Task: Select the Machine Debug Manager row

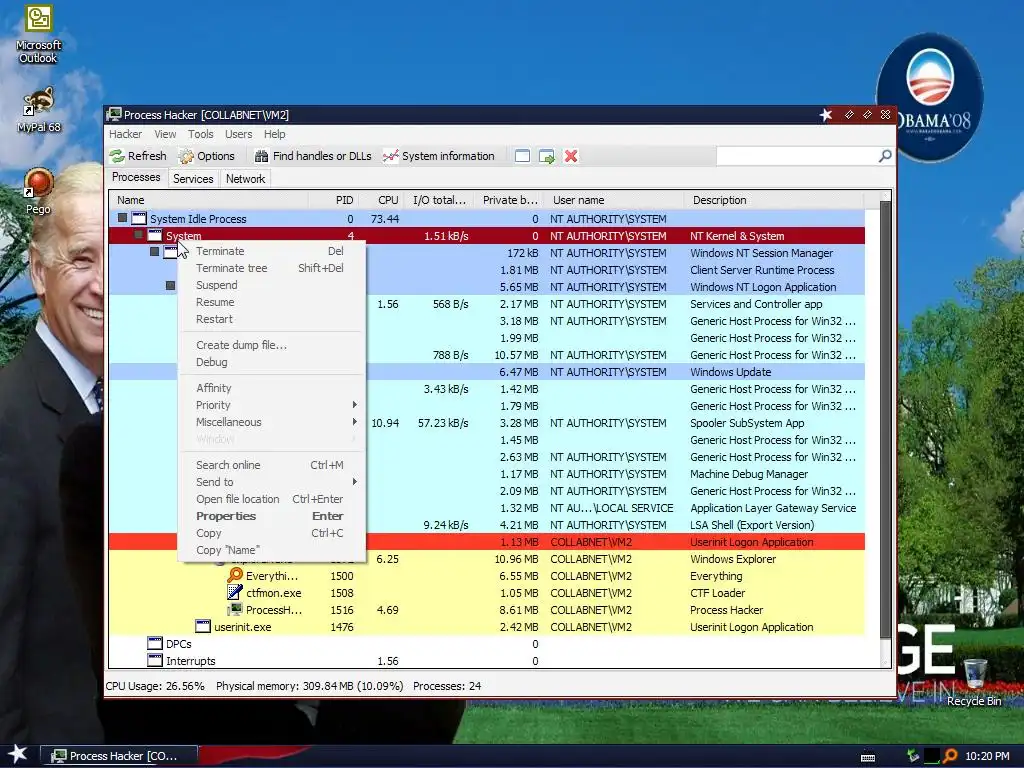Action: click(x=487, y=473)
